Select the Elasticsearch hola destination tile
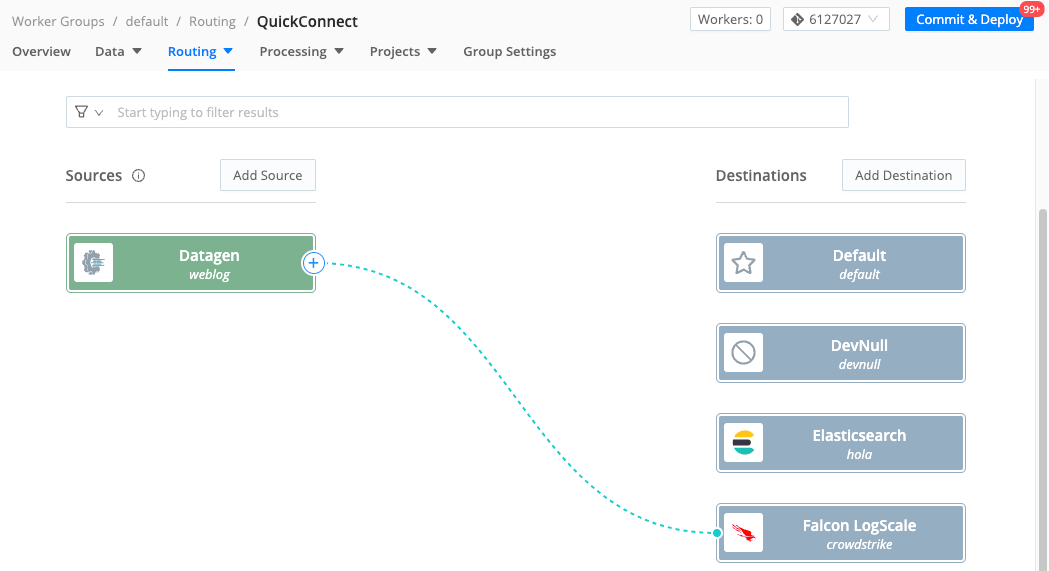This screenshot has height=571, width=1049. 841,443
